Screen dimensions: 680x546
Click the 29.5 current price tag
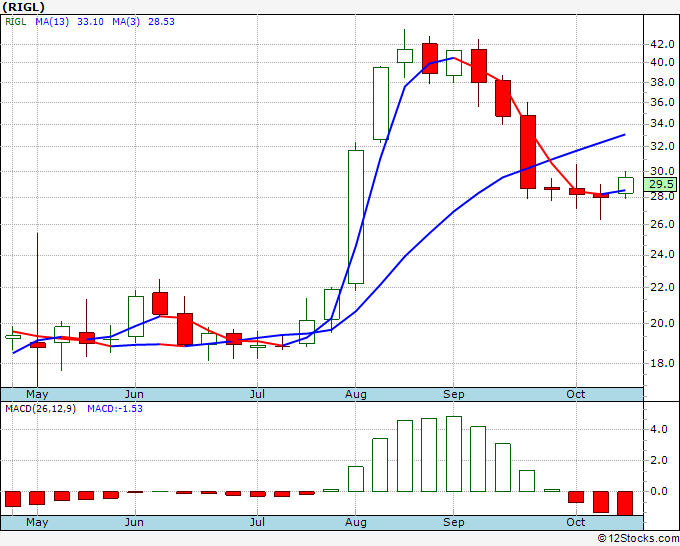(x=662, y=184)
